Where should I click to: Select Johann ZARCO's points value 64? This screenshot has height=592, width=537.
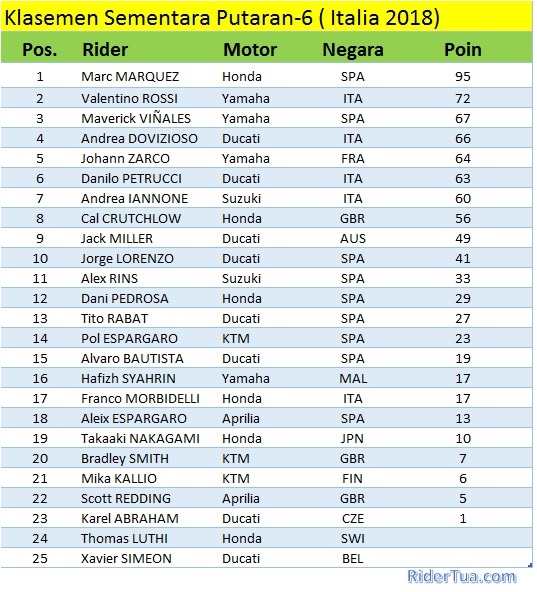pos(463,159)
